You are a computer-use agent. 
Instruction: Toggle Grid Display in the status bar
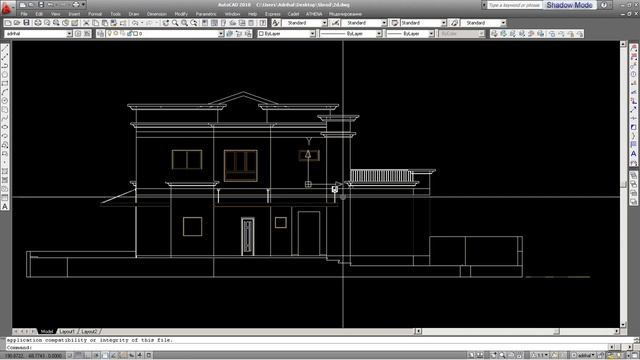(79, 356)
